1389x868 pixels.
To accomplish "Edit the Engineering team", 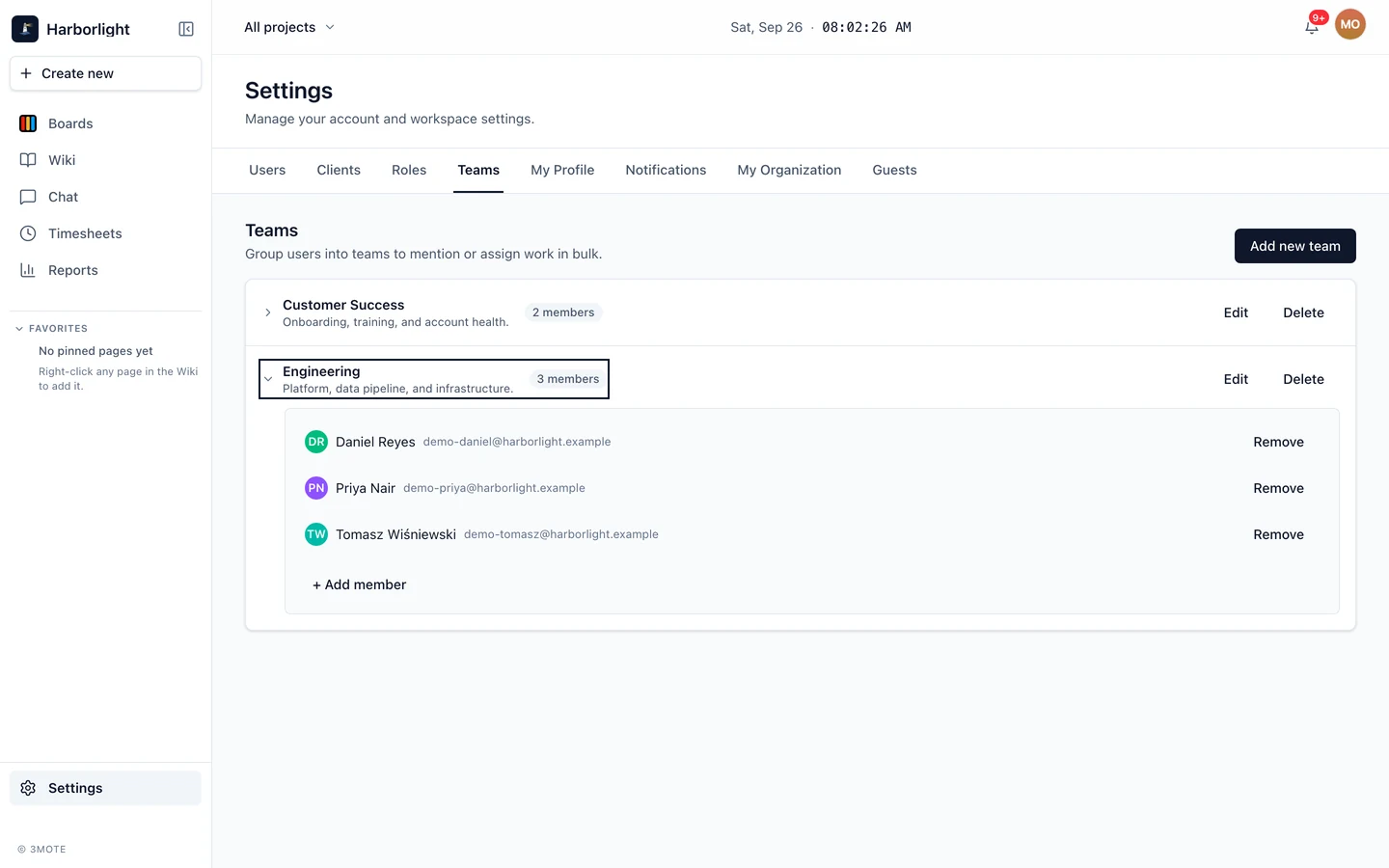I will (1236, 379).
